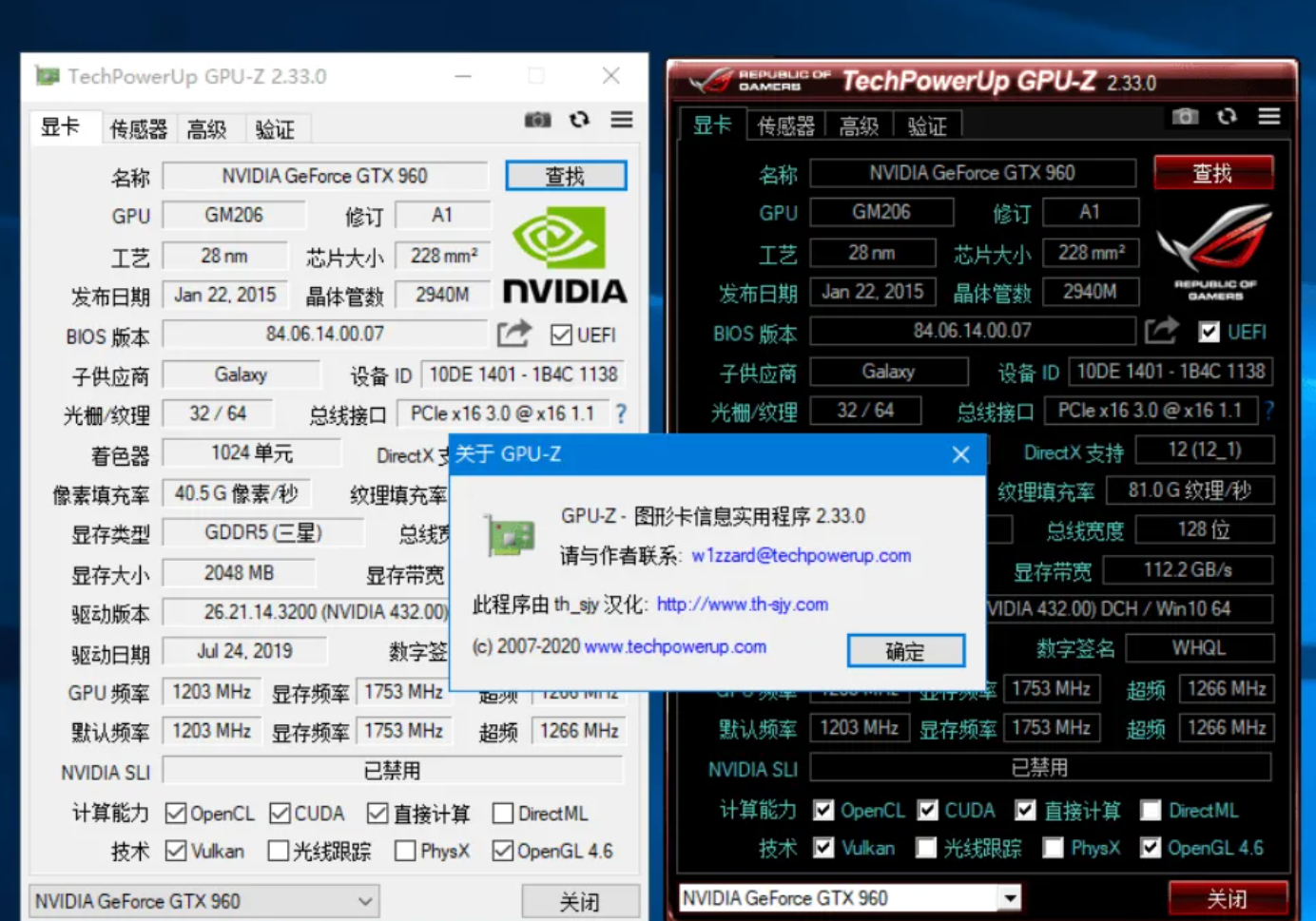
Task: Open the 验证 validation tab in the ROG window
Action: click(x=927, y=125)
